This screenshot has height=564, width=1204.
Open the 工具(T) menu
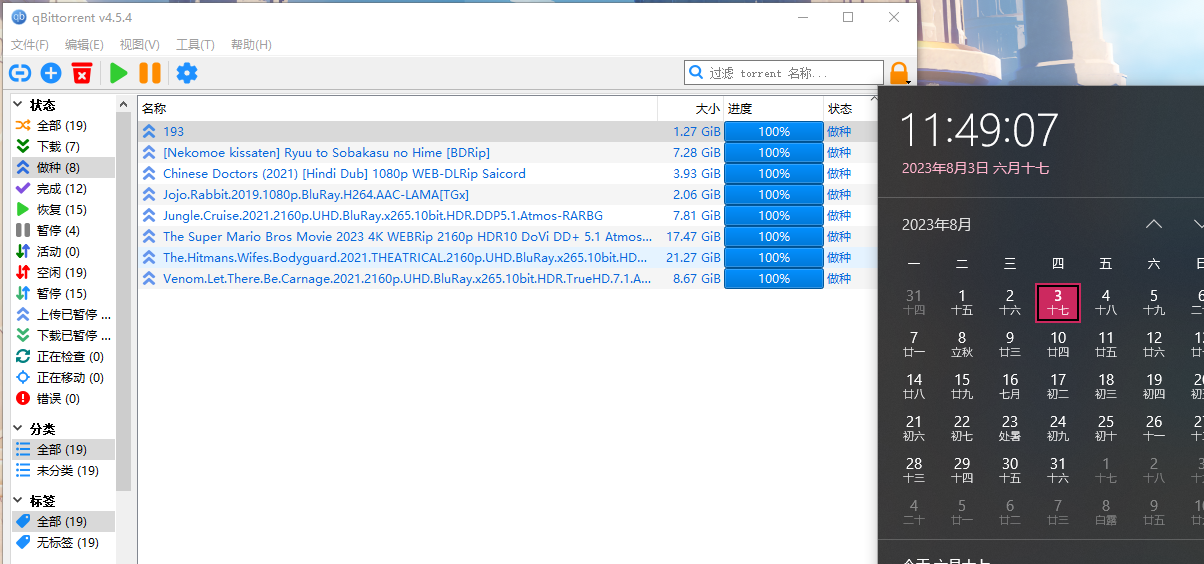195,45
